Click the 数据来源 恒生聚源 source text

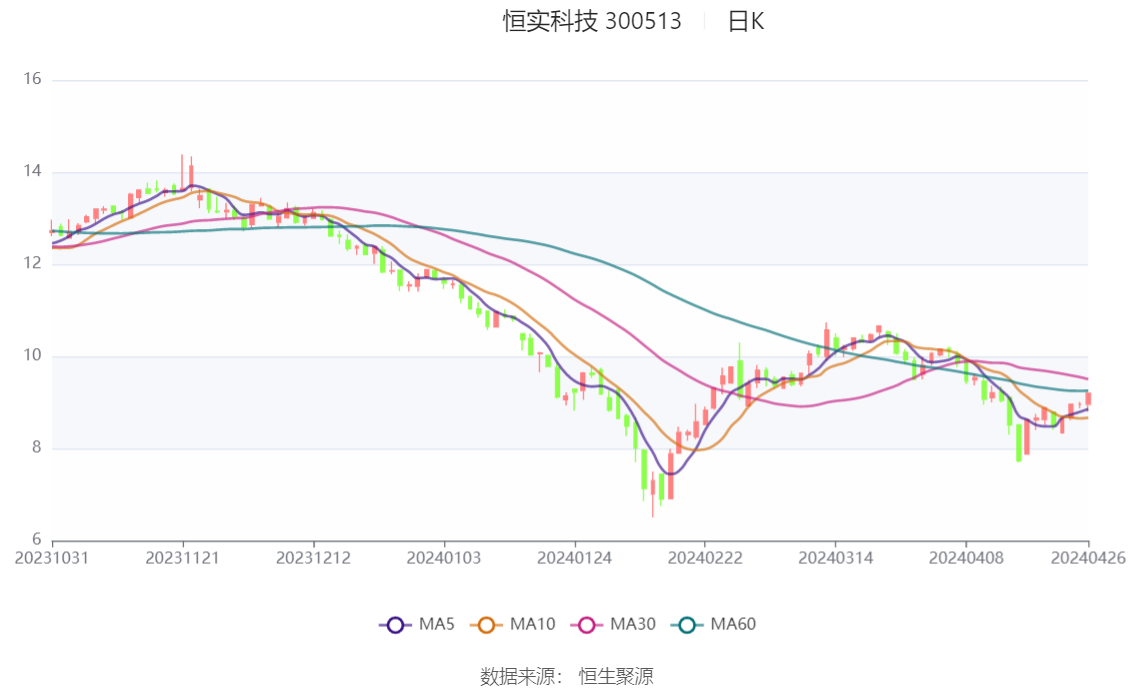pos(567,677)
